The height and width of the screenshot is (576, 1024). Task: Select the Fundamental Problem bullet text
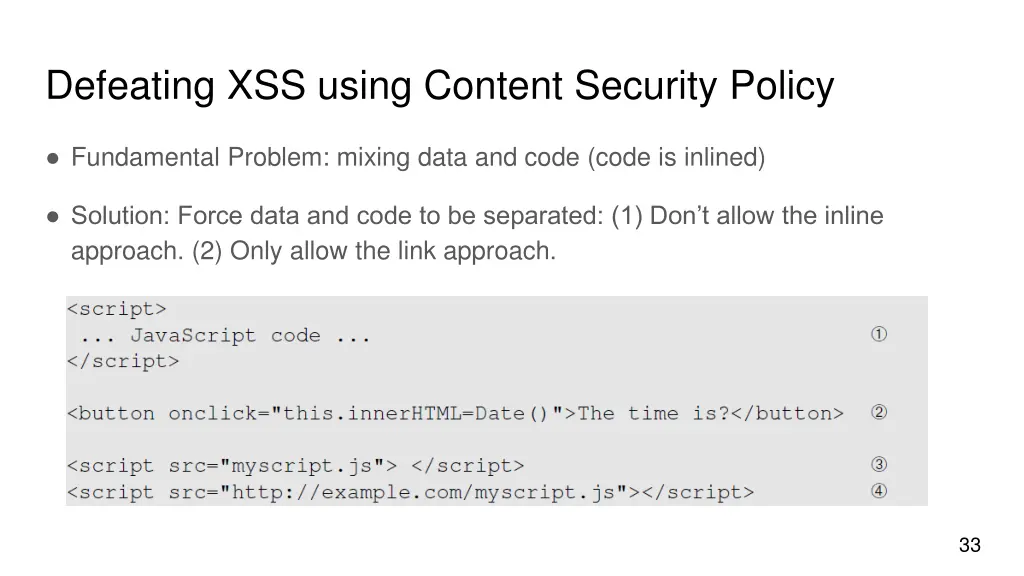pos(417,158)
